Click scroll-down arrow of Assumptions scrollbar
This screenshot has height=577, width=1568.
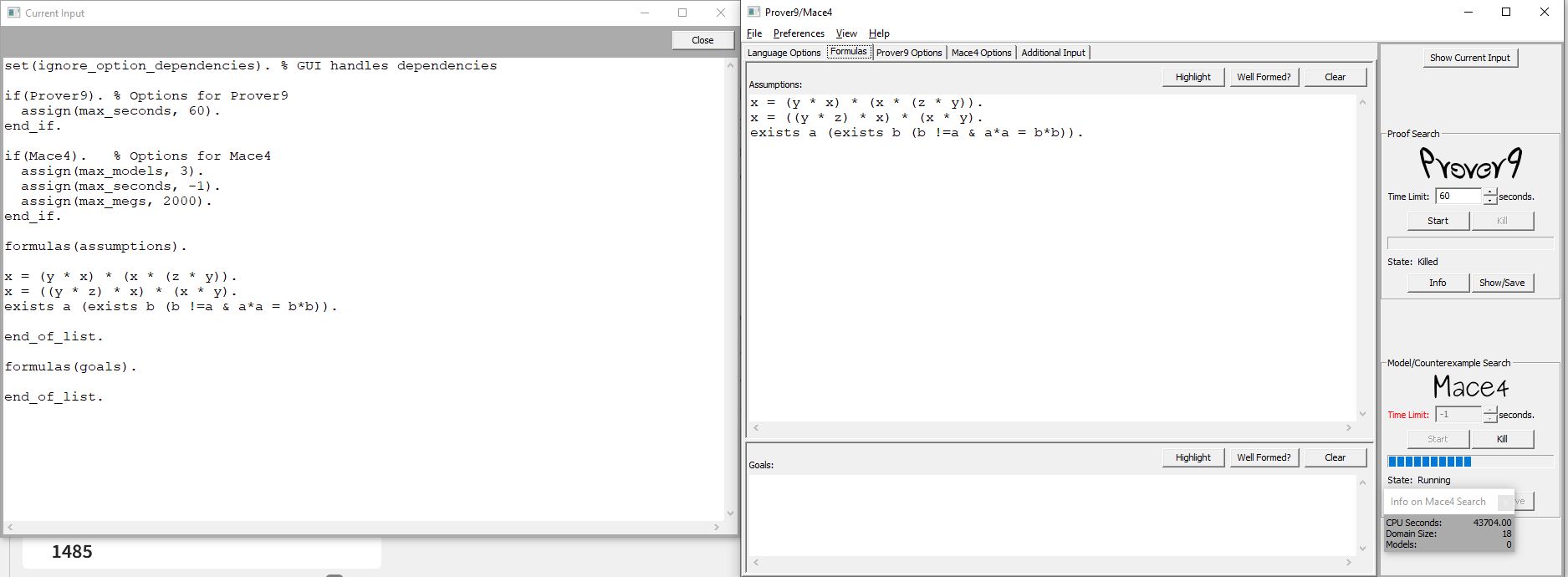coord(1362,414)
